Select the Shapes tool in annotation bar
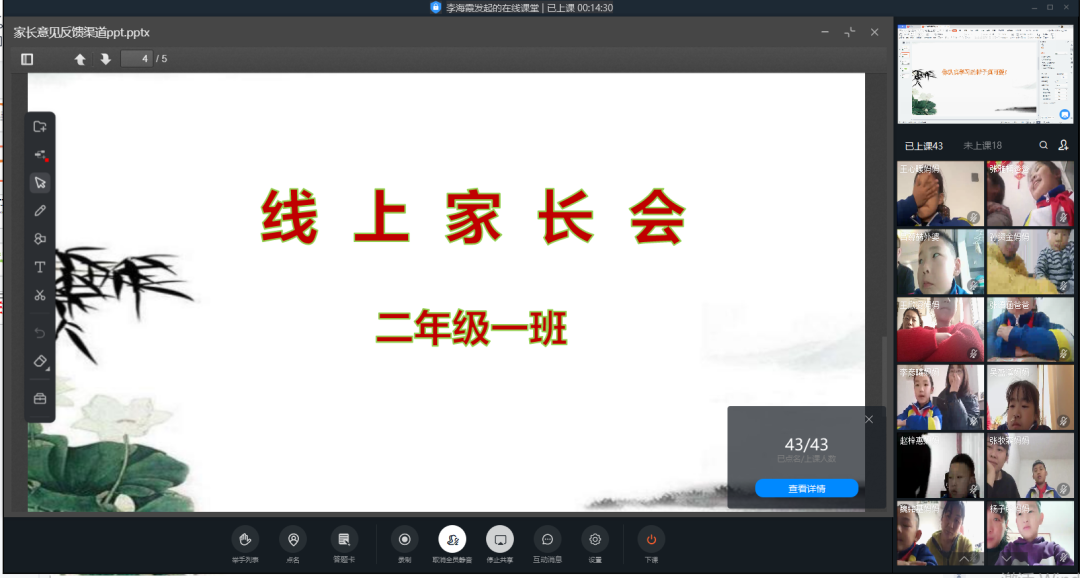 click(40, 239)
